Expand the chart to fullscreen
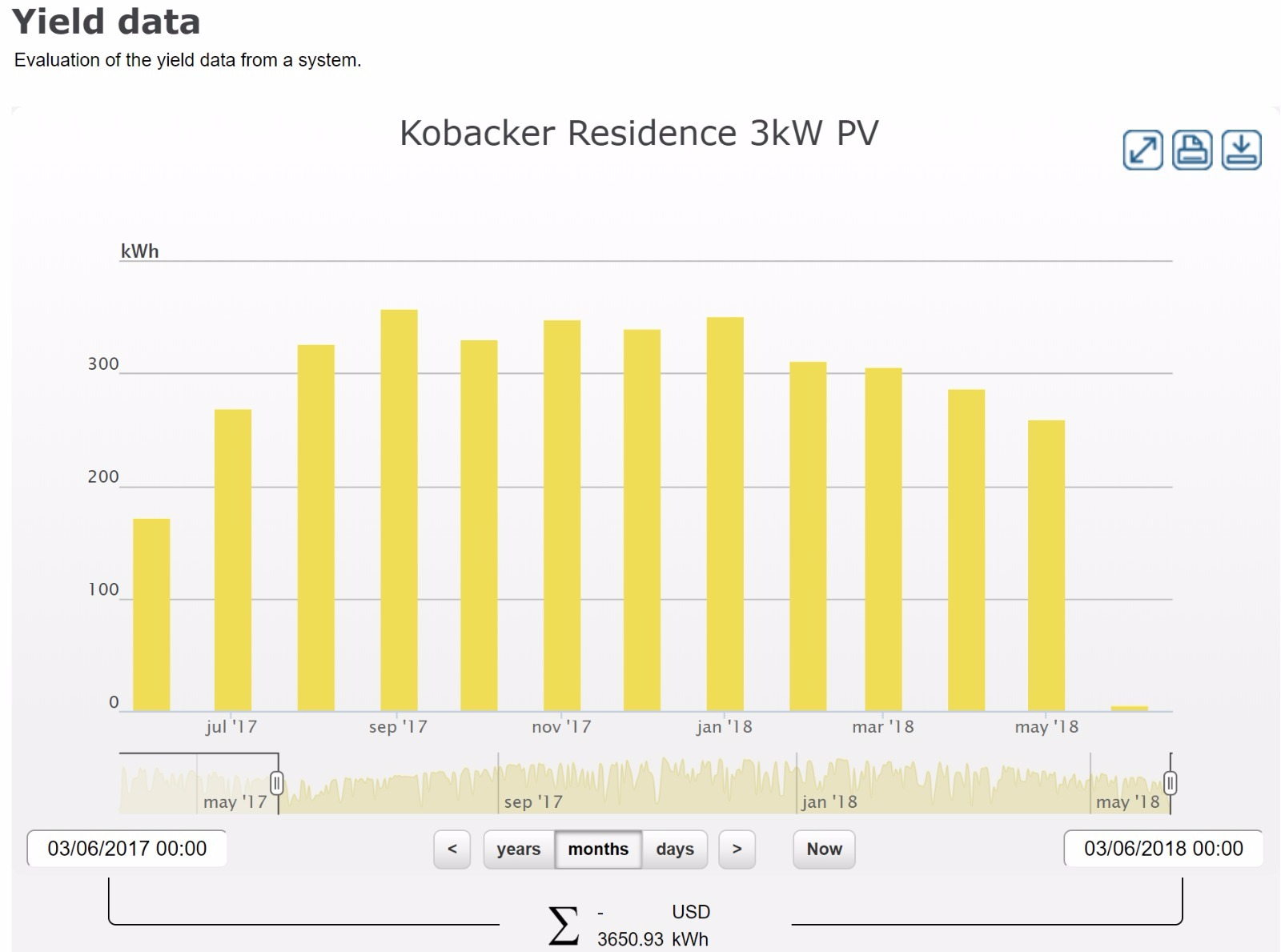This screenshot has width=1281, height=952. coord(1143,151)
